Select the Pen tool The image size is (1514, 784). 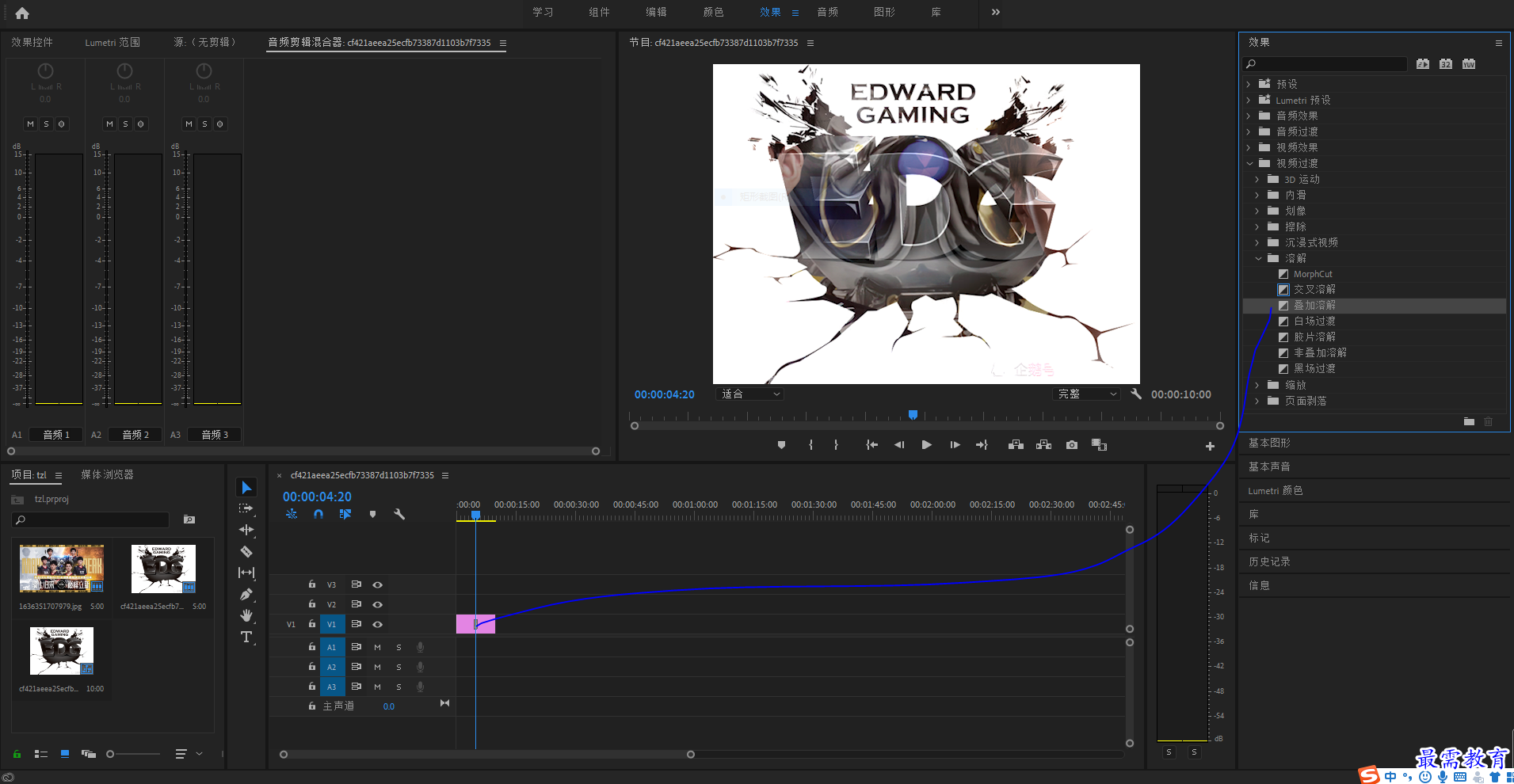[246, 594]
